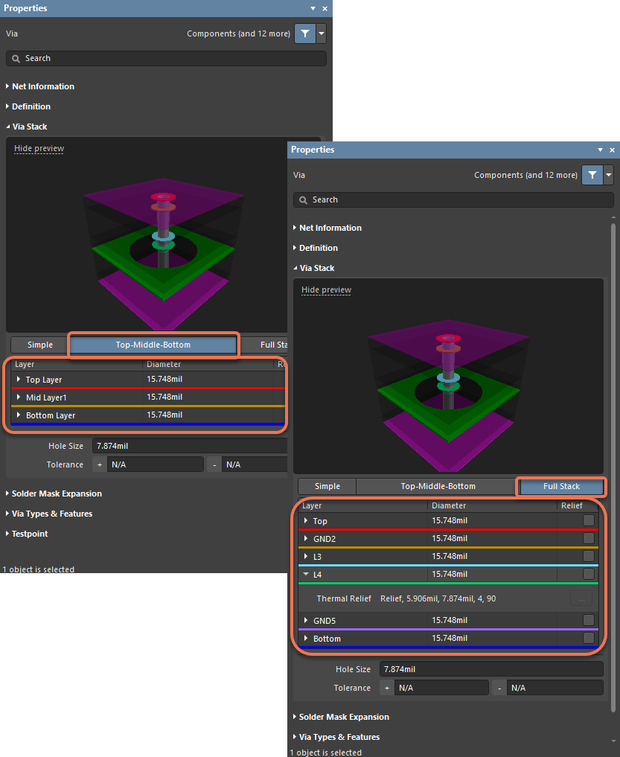The width and height of the screenshot is (620, 757).
Task: Click the selection filter funnel icon in front panel
Action: coord(593,175)
